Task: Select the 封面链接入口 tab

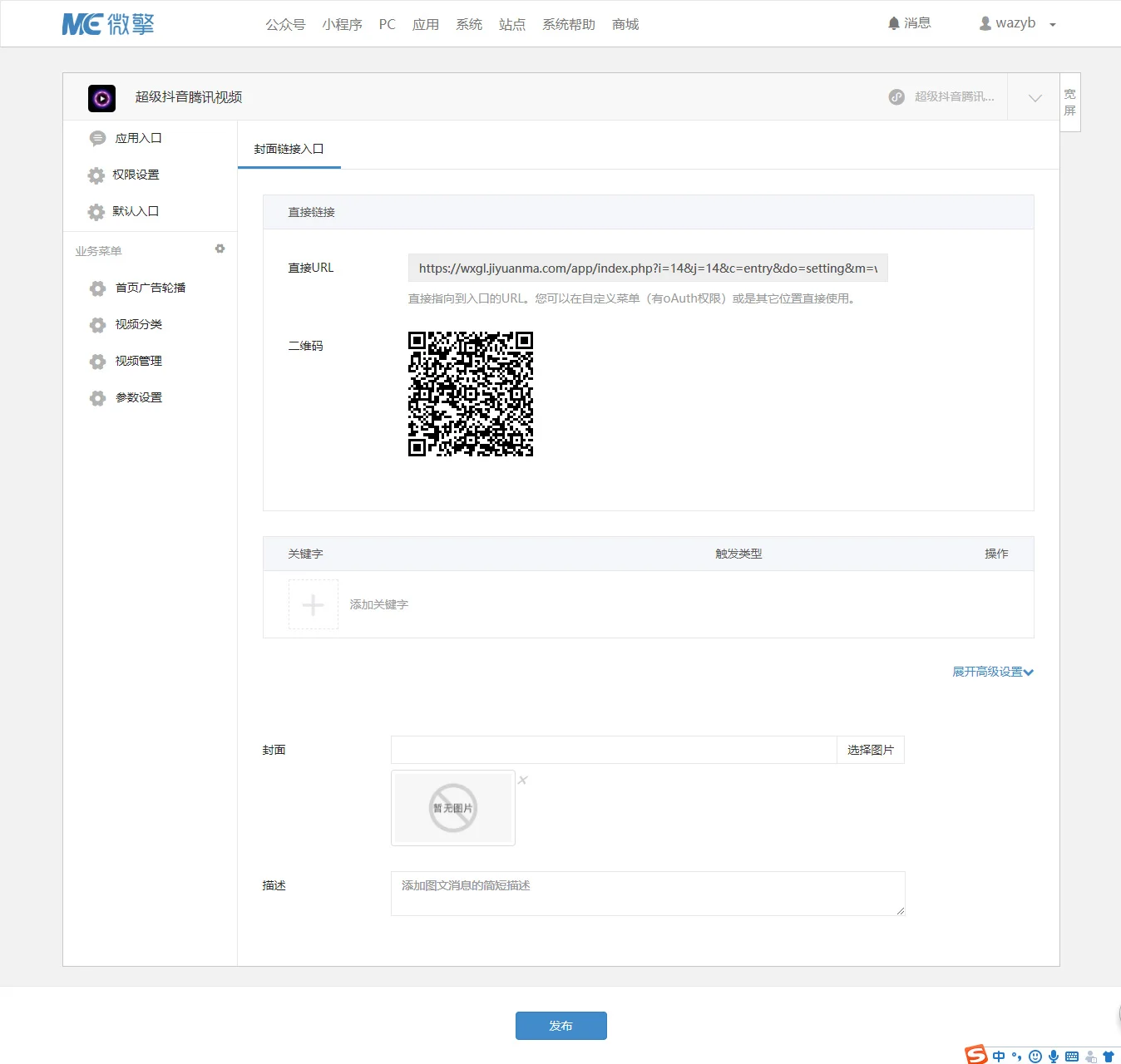Action: click(x=289, y=149)
